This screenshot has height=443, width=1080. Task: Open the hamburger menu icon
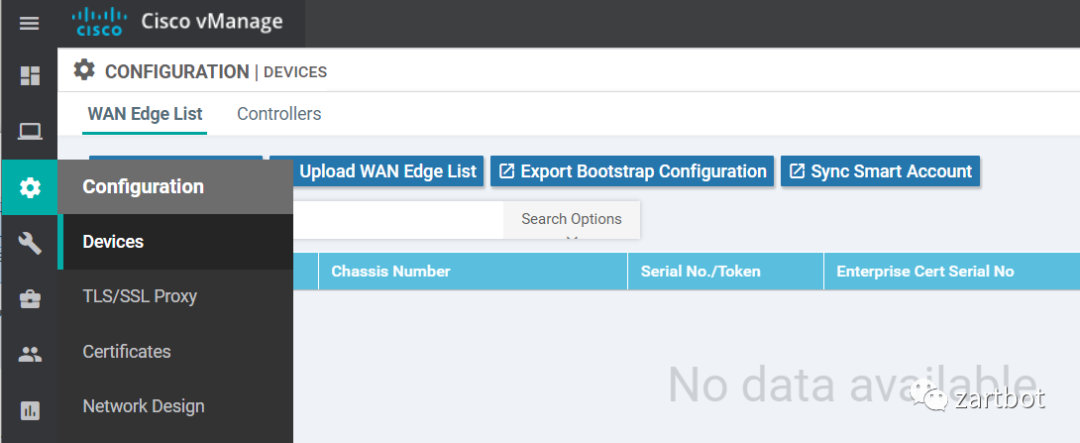[29, 24]
